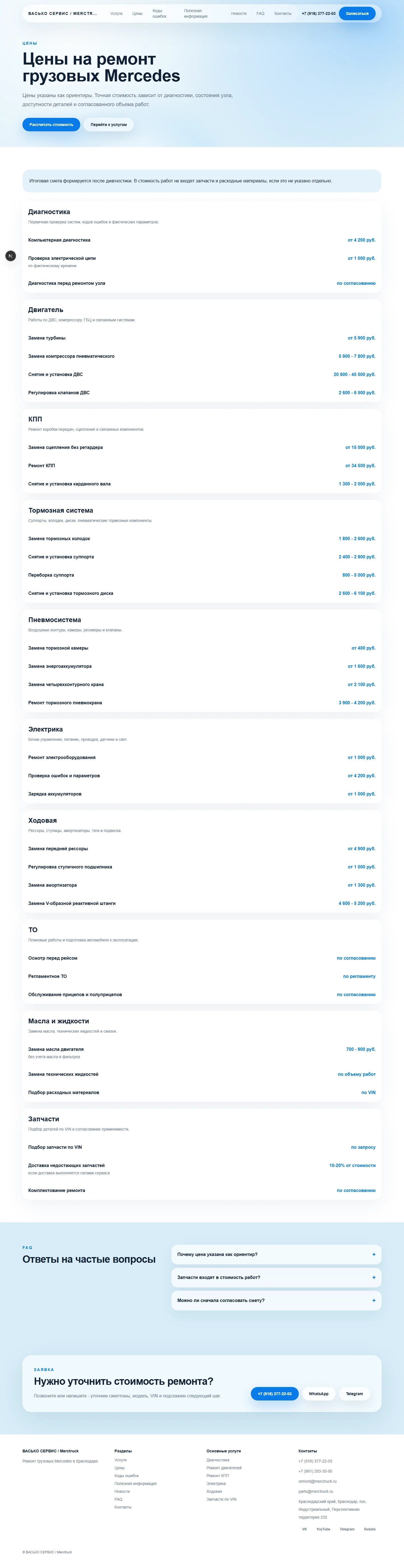
Task: Expand 'Можно ли сначала согласовать смету?' question
Action: pyautogui.click(x=276, y=1300)
